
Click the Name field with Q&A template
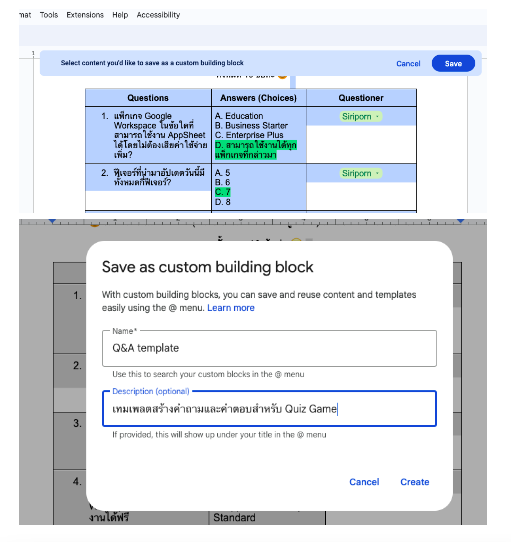(269, 348)
